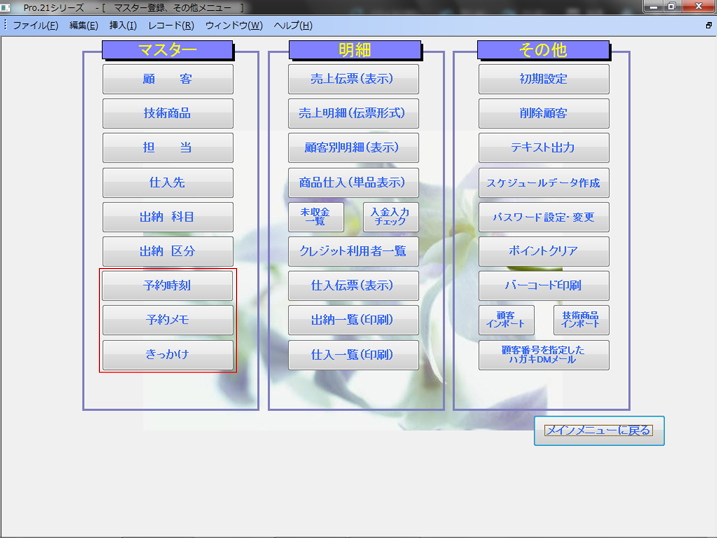717x538 pixels.
Task: Click the 出納 科目 button
Action: click(x=168, y=217)
